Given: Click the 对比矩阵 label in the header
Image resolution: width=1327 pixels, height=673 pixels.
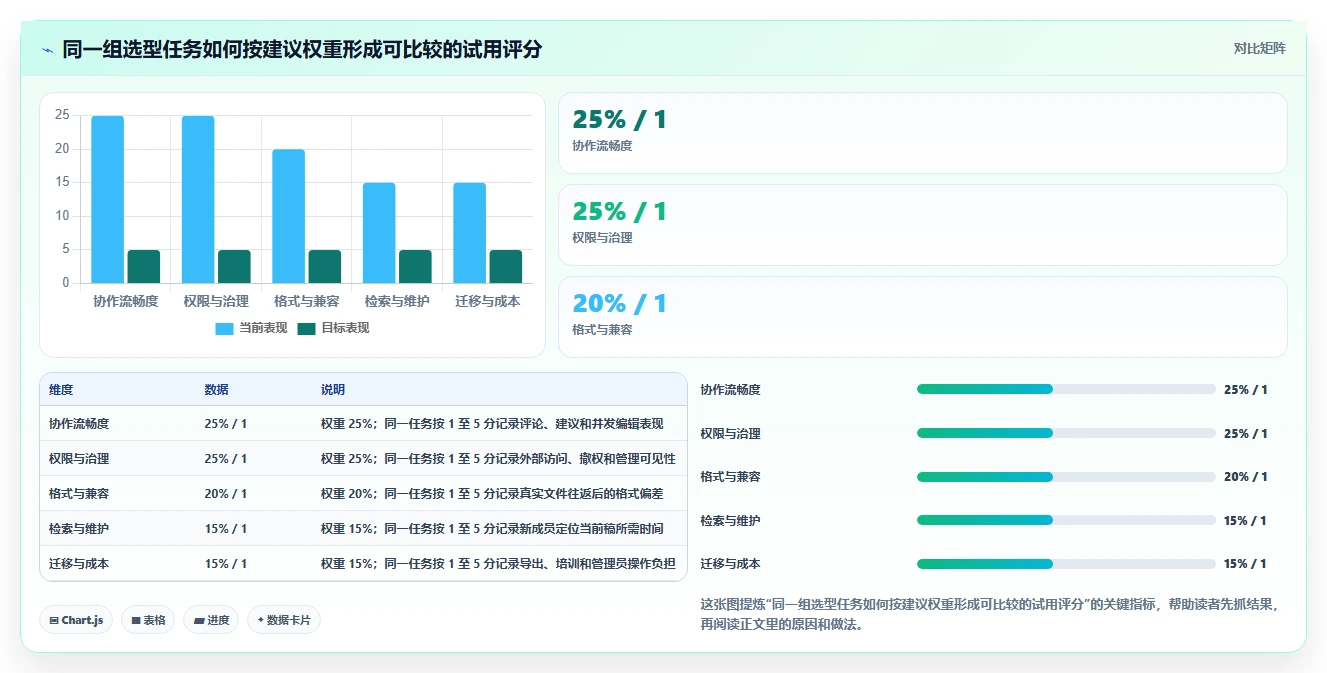Looking at the screenshot, I should (1260, 48).
